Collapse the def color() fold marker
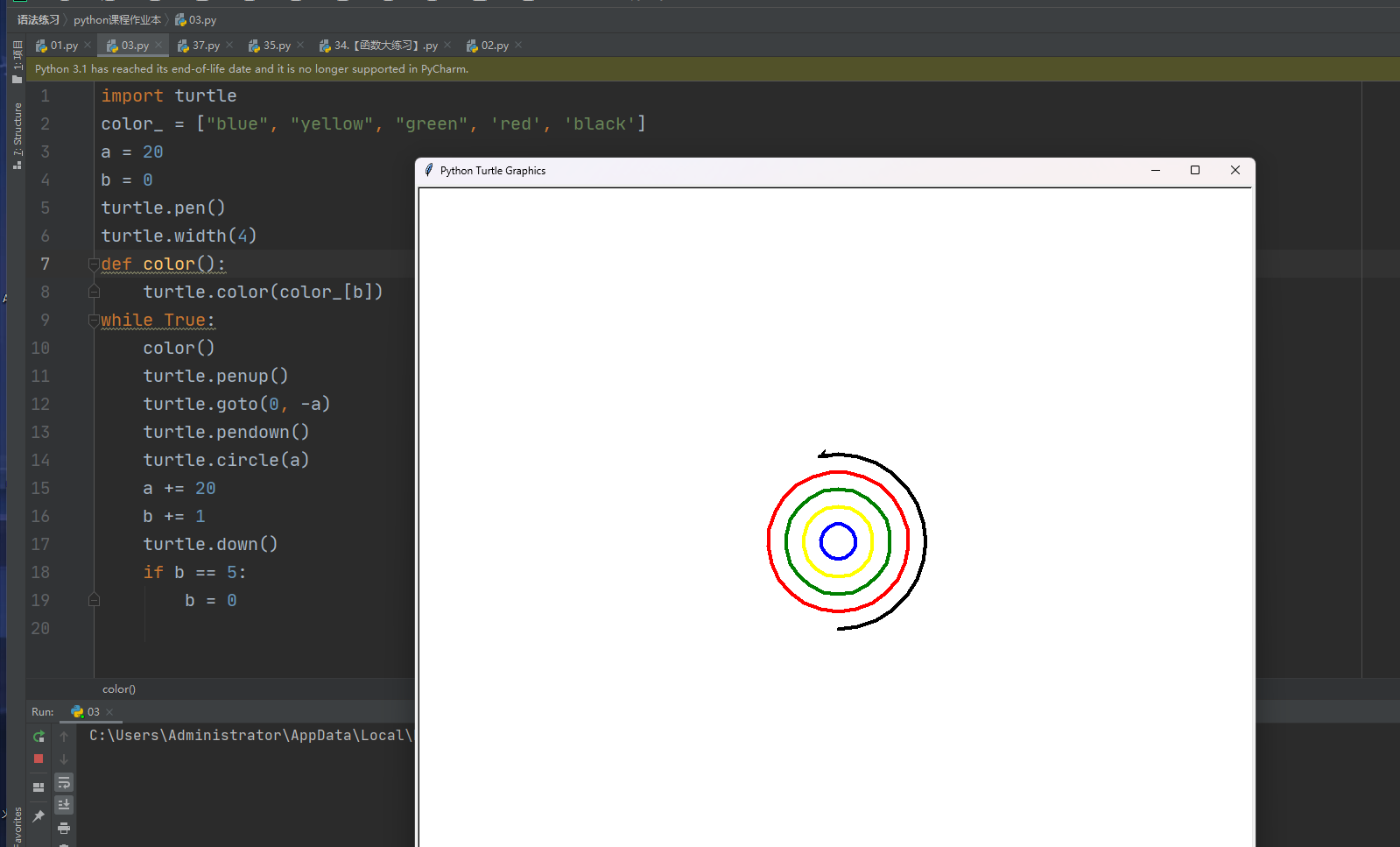Viewport: 1400px width, 847px height. pos(94,265)
